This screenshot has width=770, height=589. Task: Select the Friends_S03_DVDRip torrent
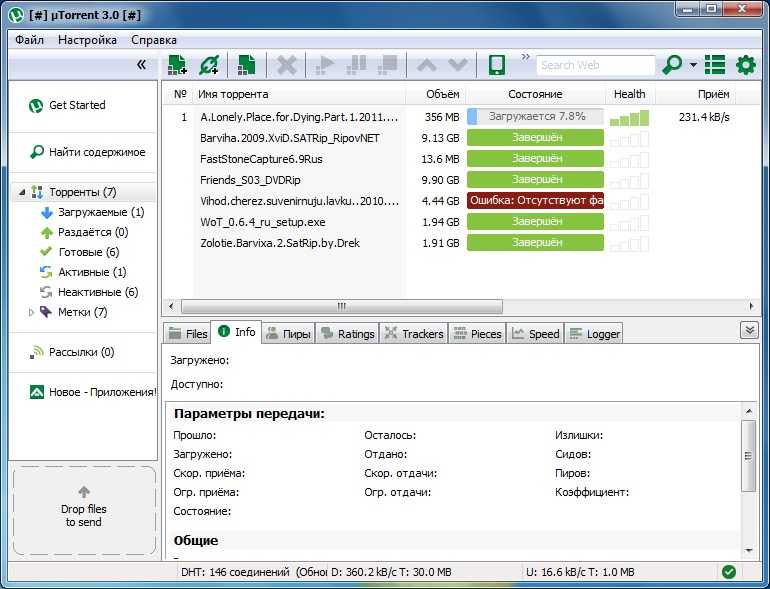tap(250, 180)
